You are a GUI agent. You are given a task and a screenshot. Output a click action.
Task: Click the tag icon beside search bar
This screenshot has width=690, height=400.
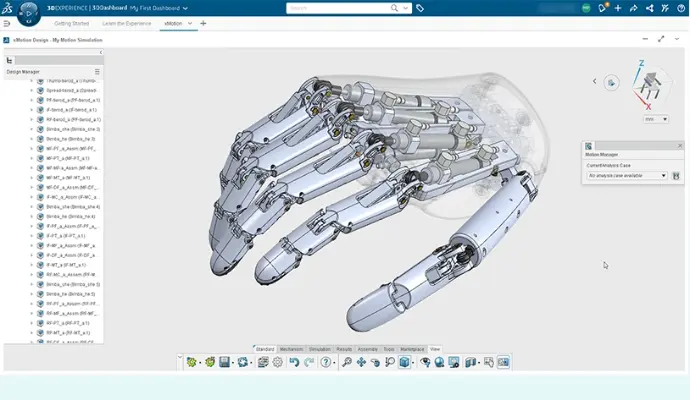(x=420, y=8)
